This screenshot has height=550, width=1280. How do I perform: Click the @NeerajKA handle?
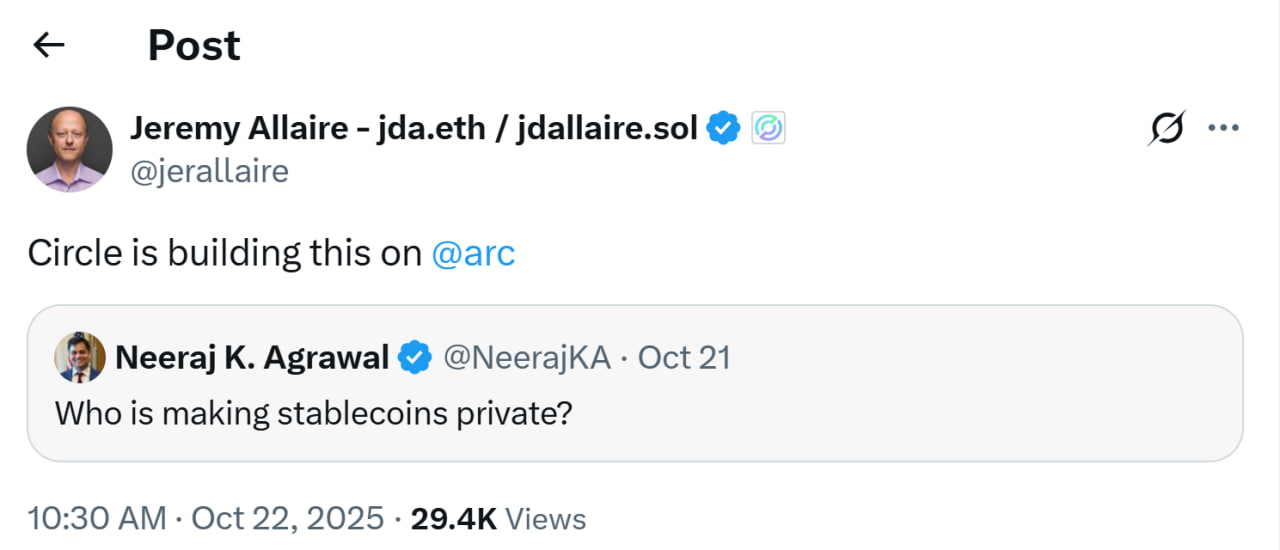click(526, 357)
